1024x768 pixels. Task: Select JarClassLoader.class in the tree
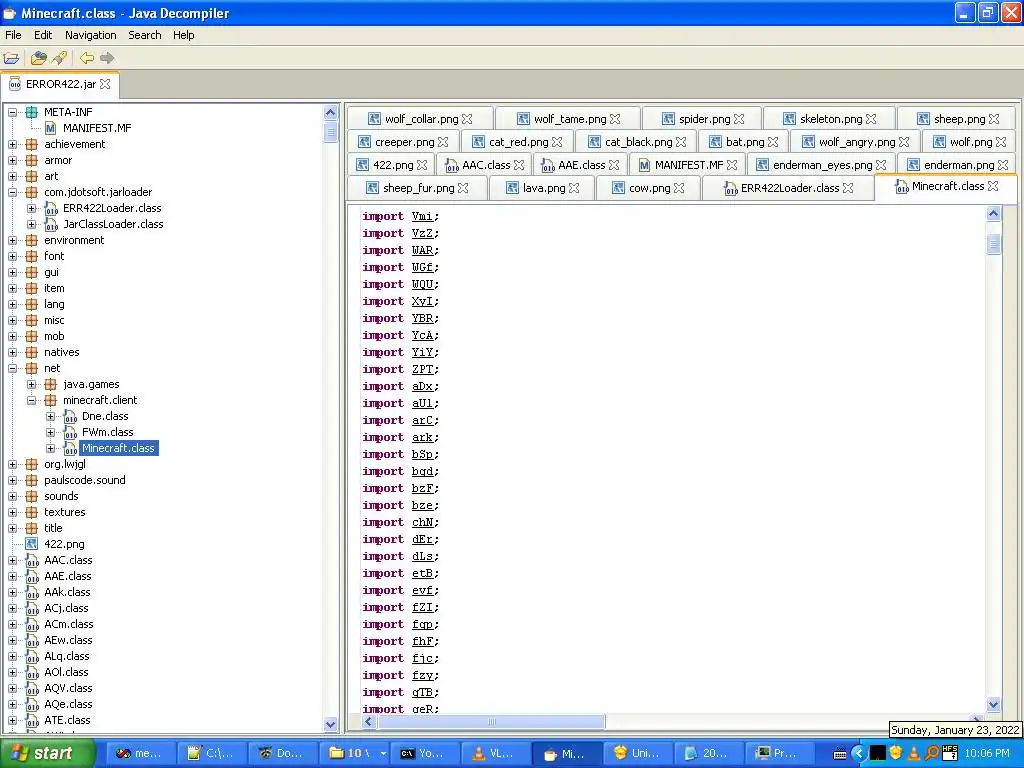tap(113, 224)
